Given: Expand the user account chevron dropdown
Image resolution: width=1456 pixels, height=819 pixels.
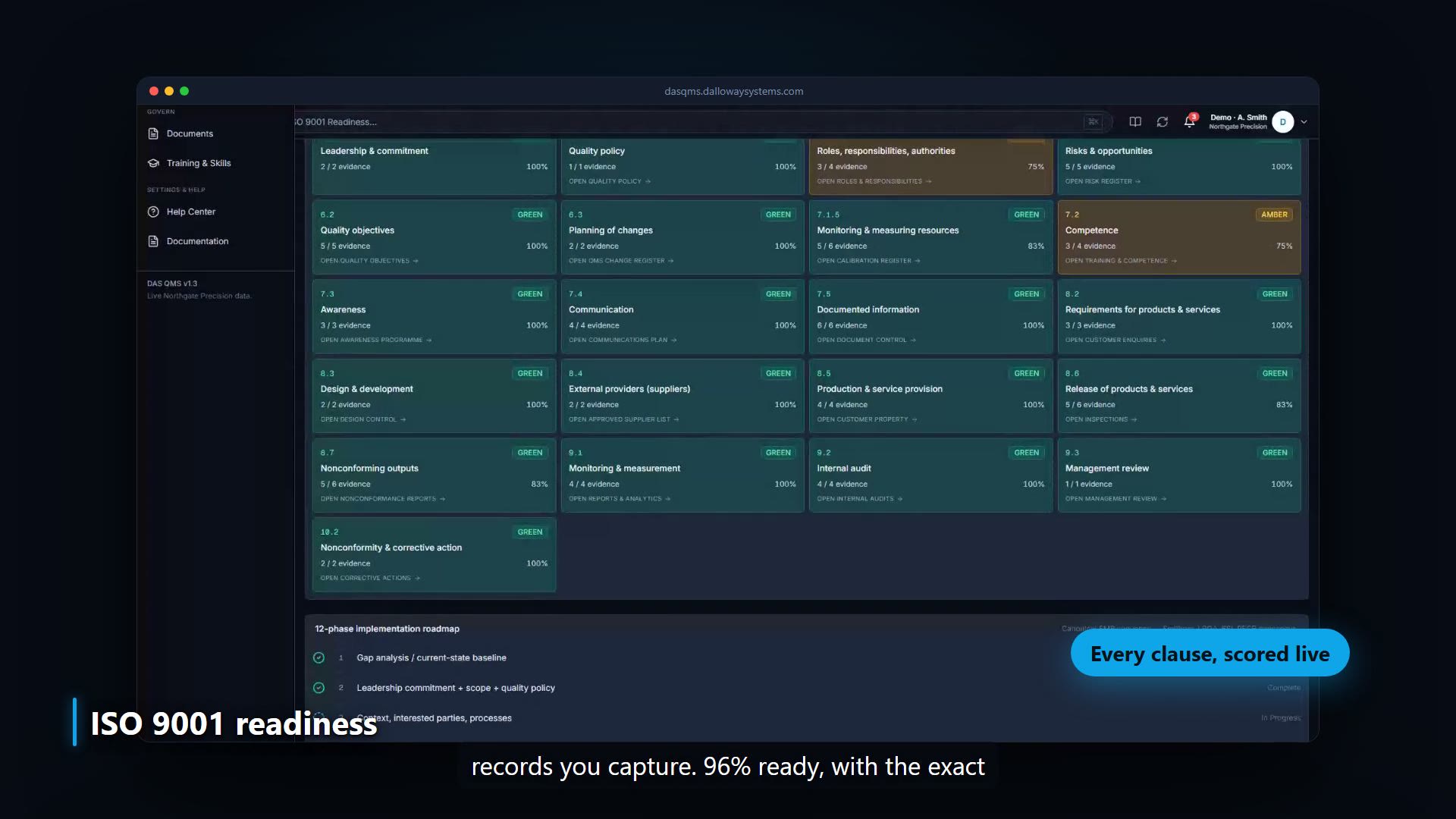Looking at the screenshot, I should 1304,121.
